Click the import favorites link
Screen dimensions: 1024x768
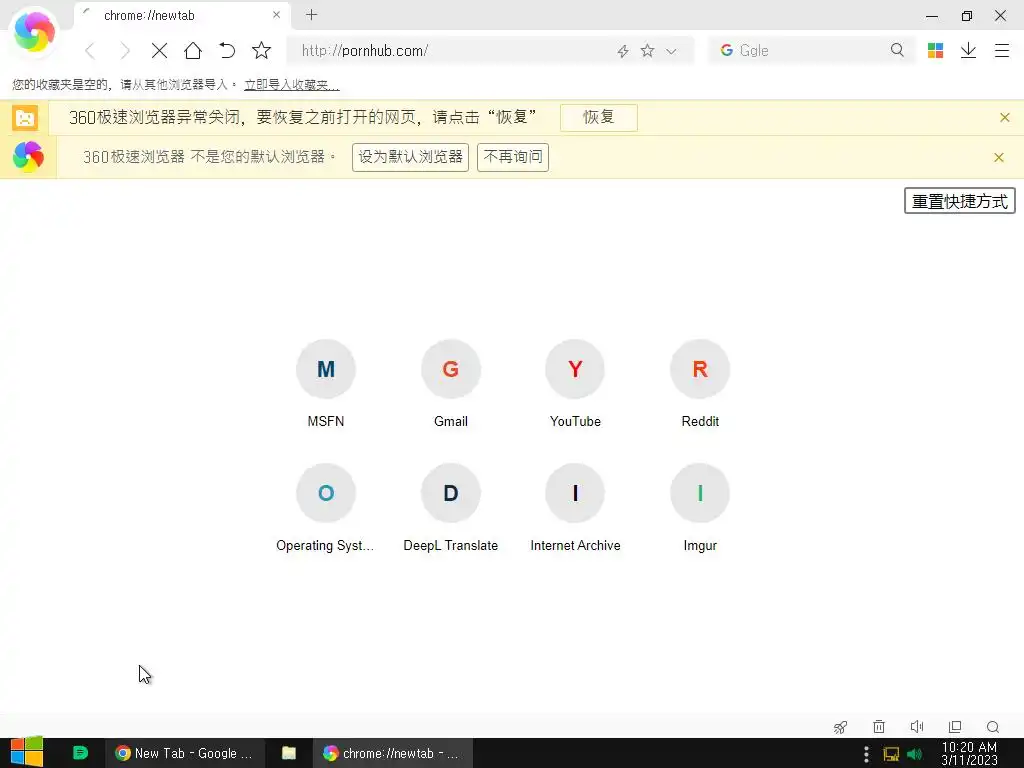[291, 85]
